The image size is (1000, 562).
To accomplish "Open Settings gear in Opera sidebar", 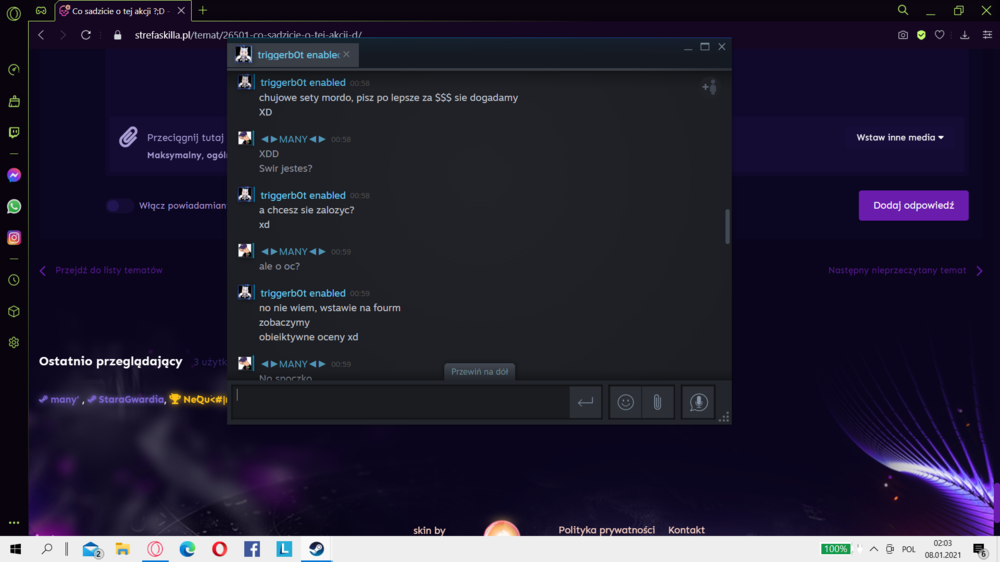I will point(13,343).
